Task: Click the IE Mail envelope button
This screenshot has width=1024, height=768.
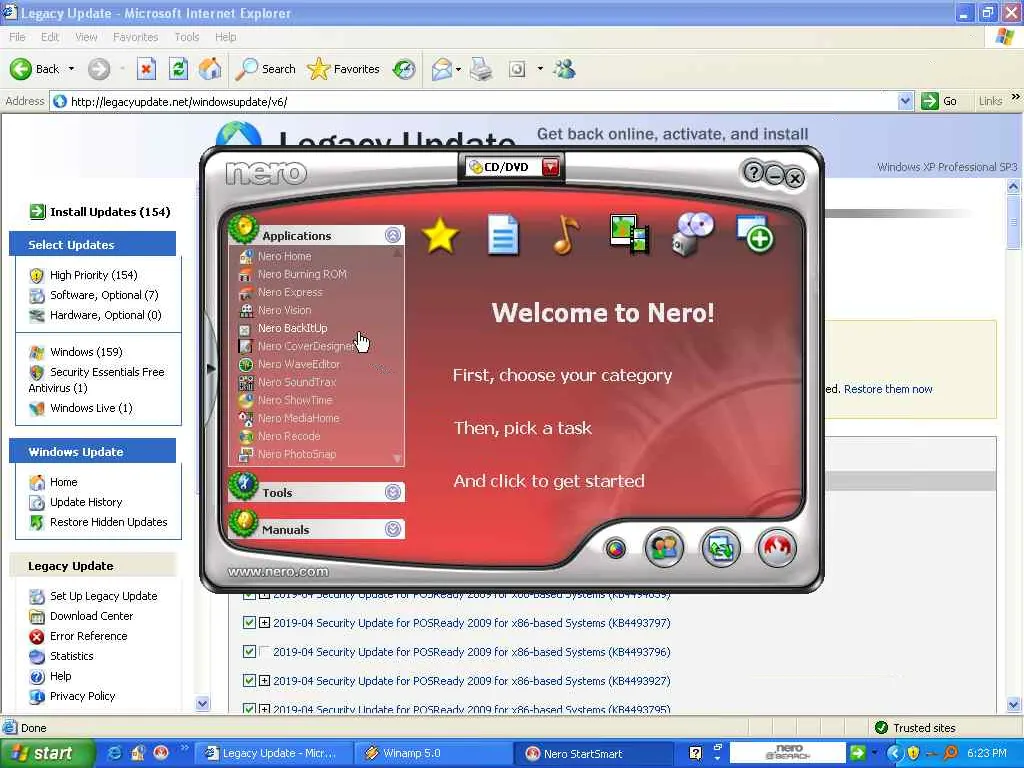Action: 442,69
